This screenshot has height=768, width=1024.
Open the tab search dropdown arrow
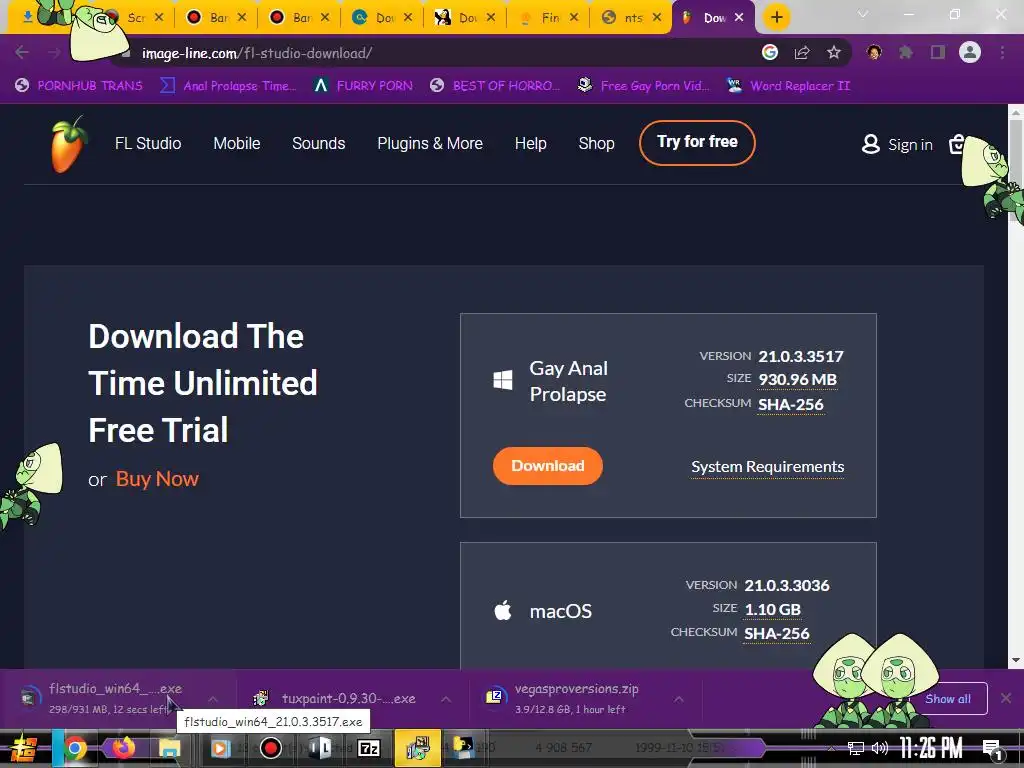[863, 14]
